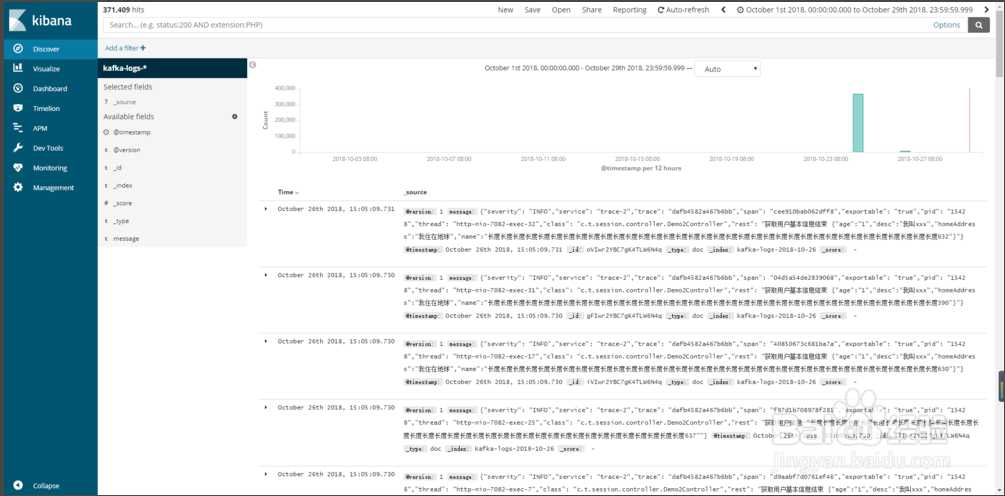Click the Management gear icon

[x=18, y=188]
